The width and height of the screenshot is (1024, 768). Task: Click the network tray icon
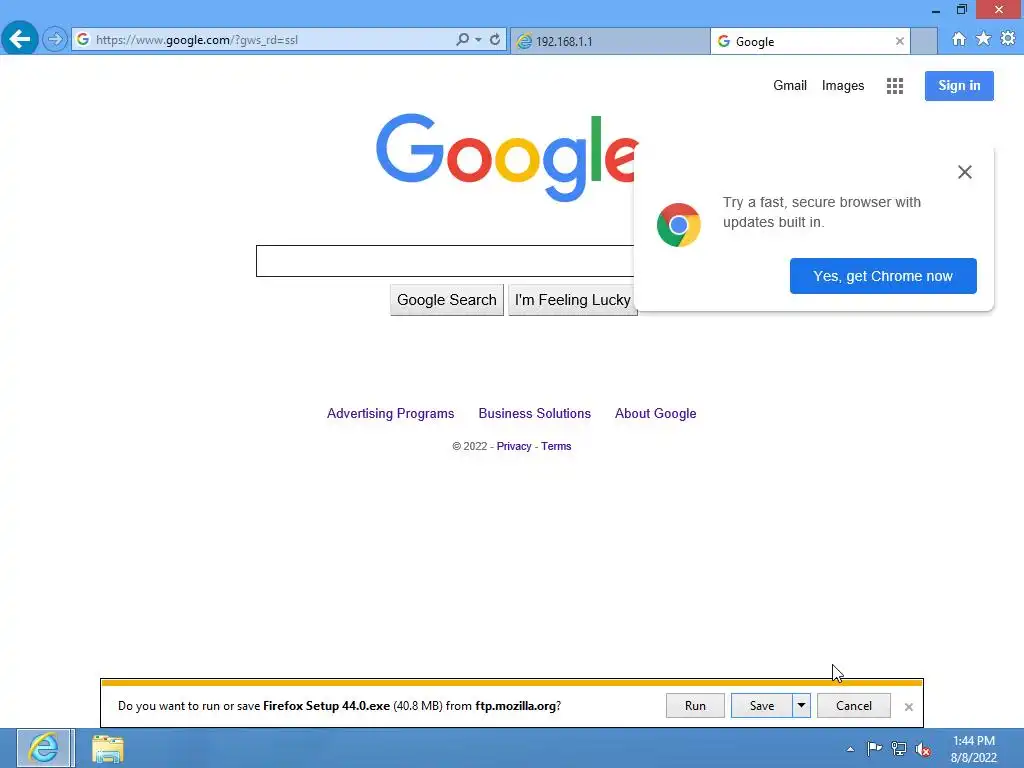click(x=899, y=749)
